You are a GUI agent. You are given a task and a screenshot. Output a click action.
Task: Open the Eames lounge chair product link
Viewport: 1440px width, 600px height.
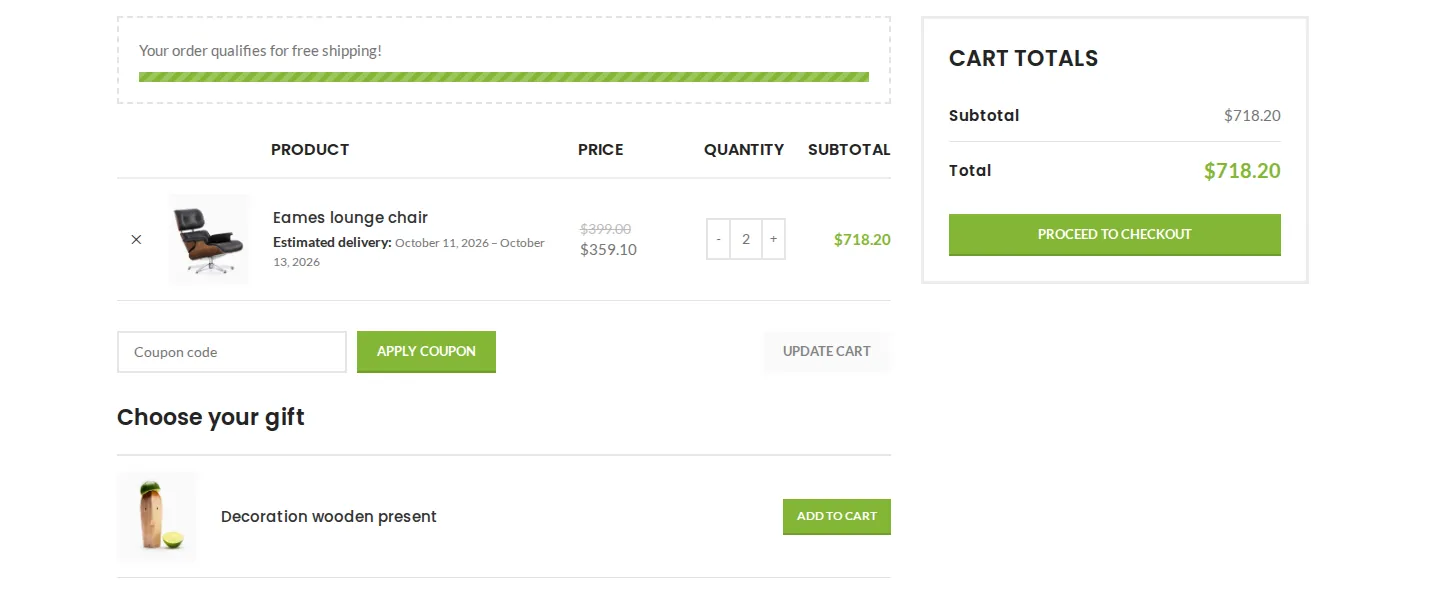point(350,218)
